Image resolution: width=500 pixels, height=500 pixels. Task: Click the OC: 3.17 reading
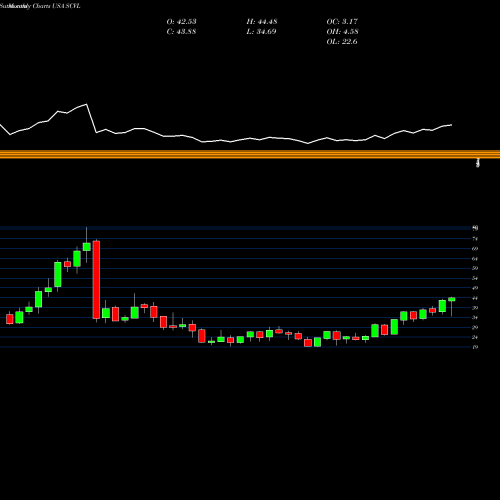342,22
